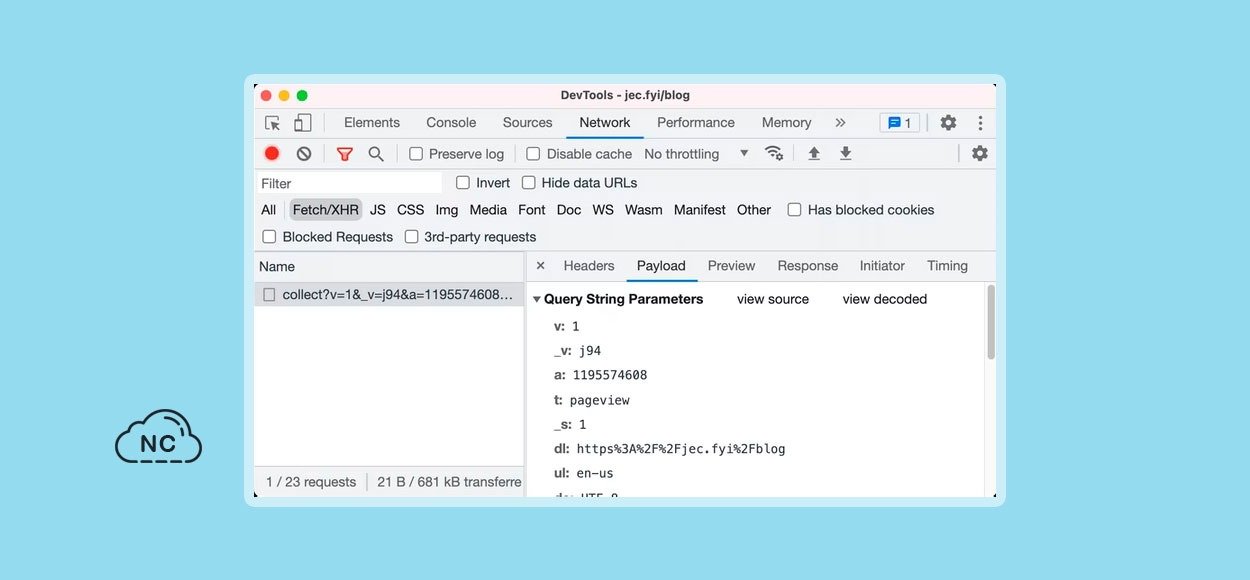The height and width of the screenshot is (580, 1250).
Task: Enable the 3rd-party requests checkbox
Action: tap(411, 237)
